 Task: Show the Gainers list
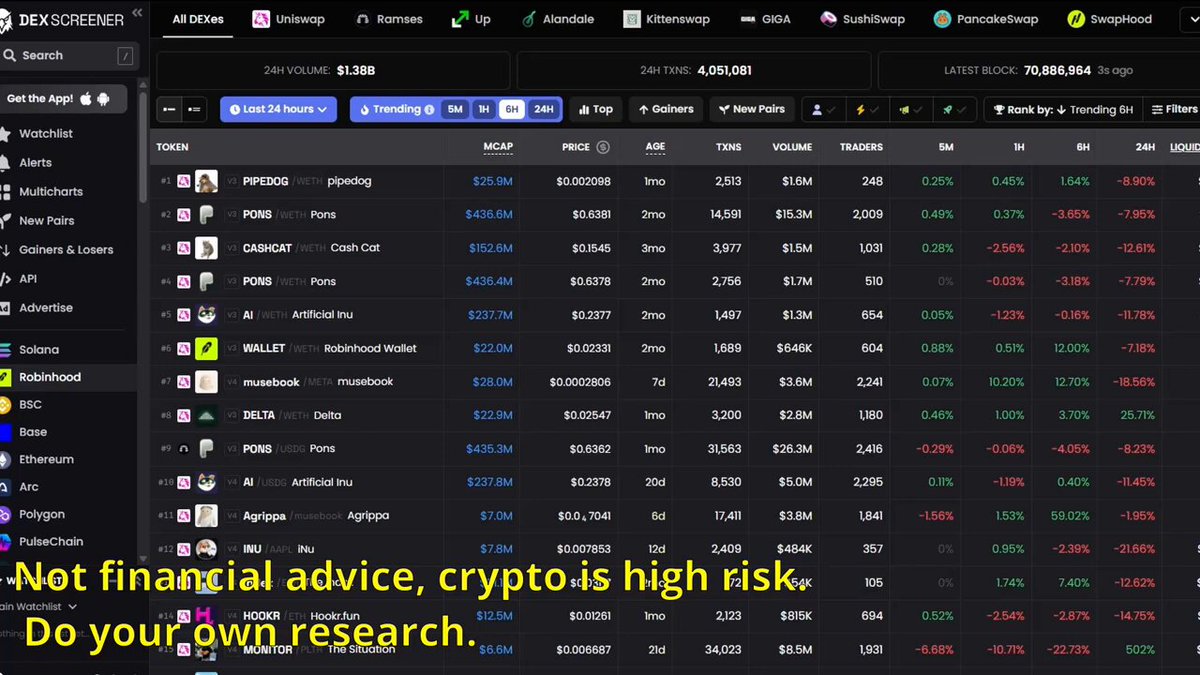pos(666,109)
